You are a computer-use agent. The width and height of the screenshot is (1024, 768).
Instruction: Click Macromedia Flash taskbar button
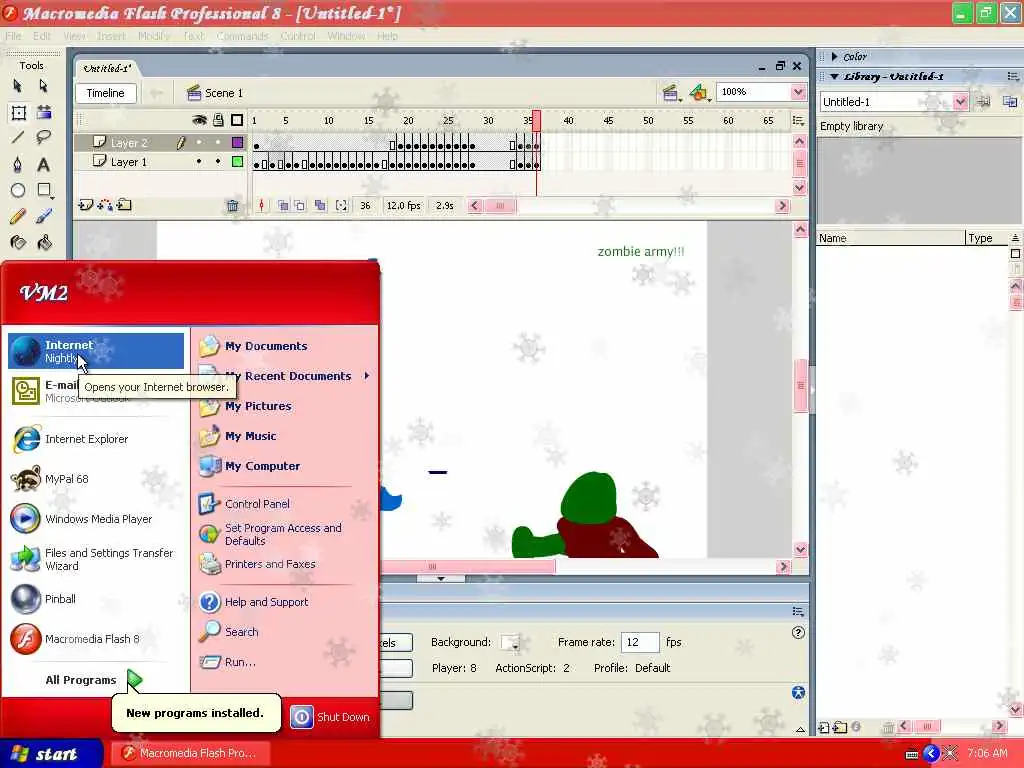191,753
